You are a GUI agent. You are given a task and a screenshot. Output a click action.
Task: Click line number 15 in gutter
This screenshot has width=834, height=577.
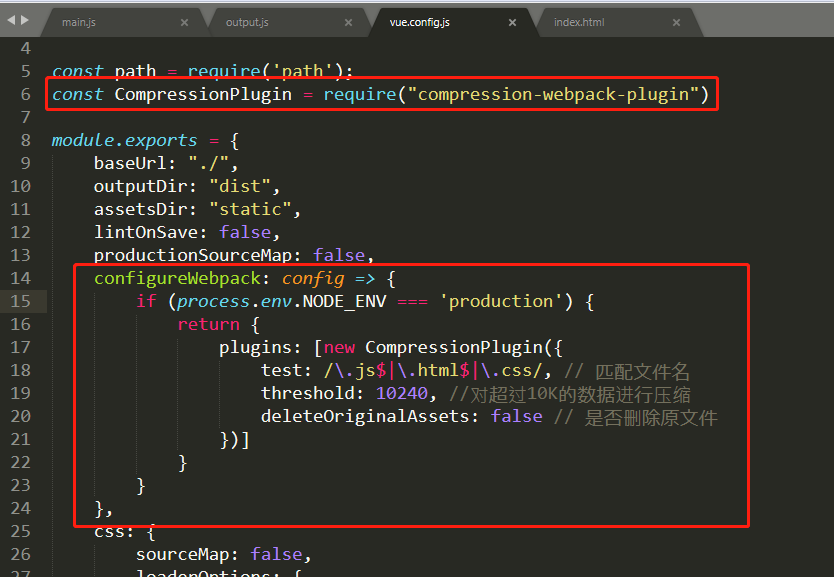coord(20,301)
